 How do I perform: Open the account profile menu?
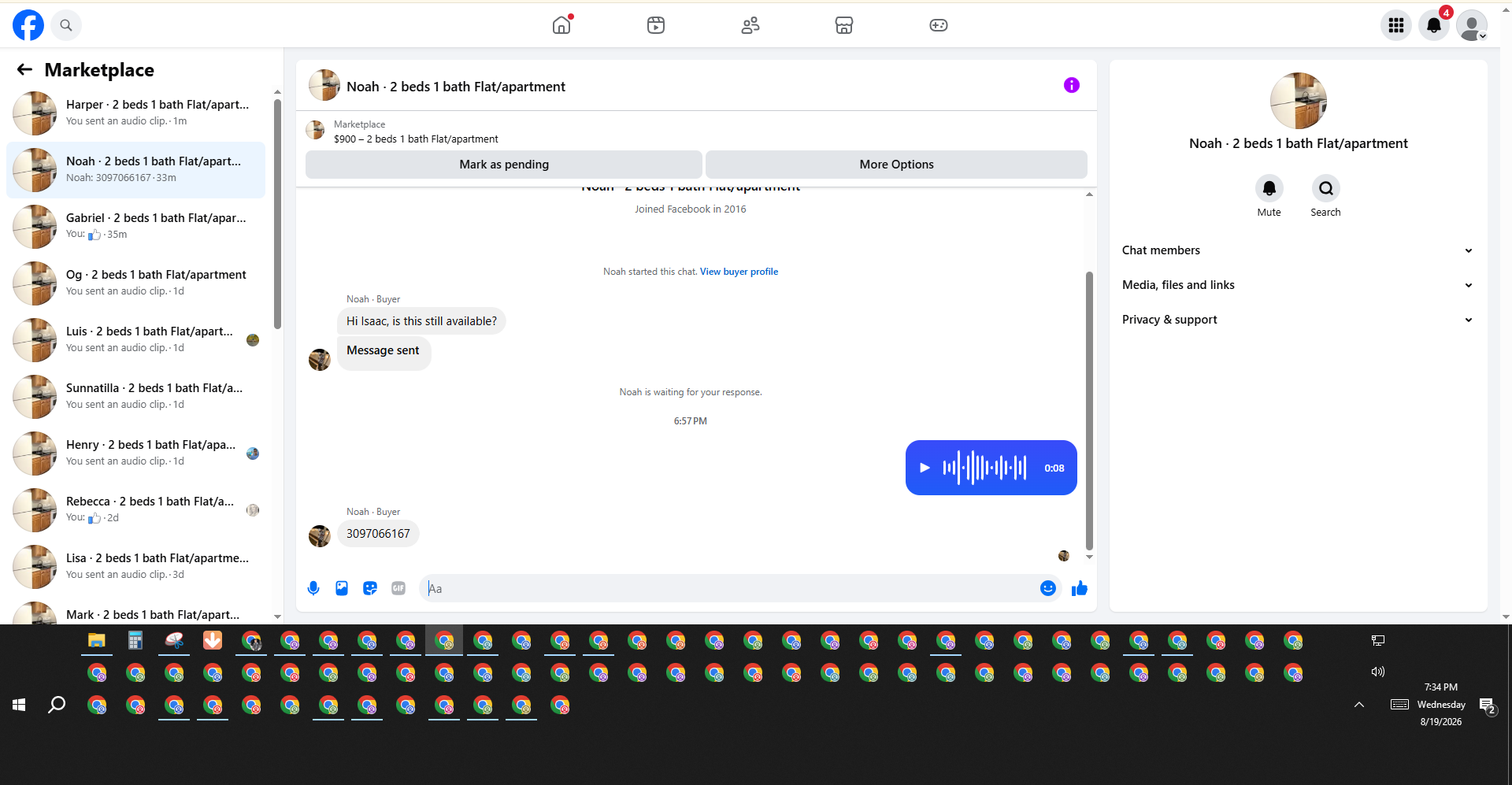tap(1472, 25)
